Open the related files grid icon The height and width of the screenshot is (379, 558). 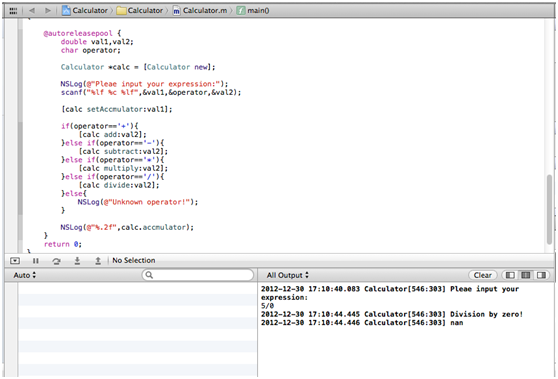(x=13, y=11)
